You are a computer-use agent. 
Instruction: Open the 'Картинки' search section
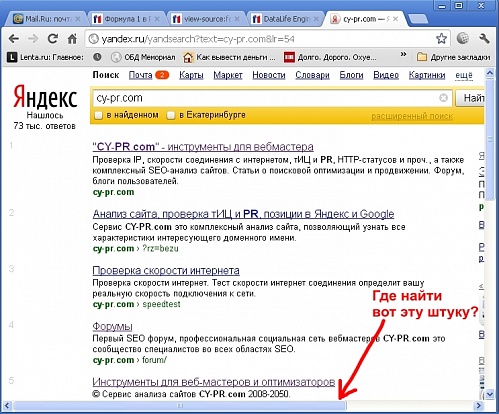coord(427,75)
